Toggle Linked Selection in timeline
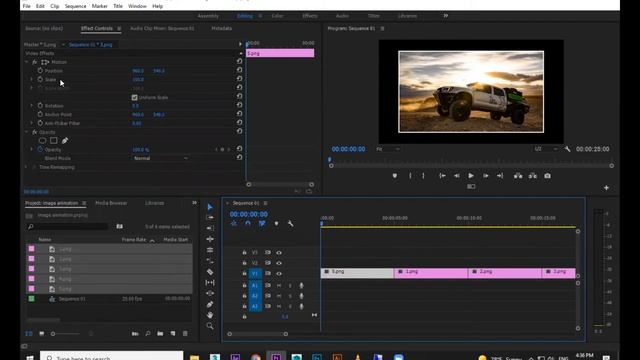The height and width of the screenshot is (360, 640). pyautogui.click(x=262, y=224)
